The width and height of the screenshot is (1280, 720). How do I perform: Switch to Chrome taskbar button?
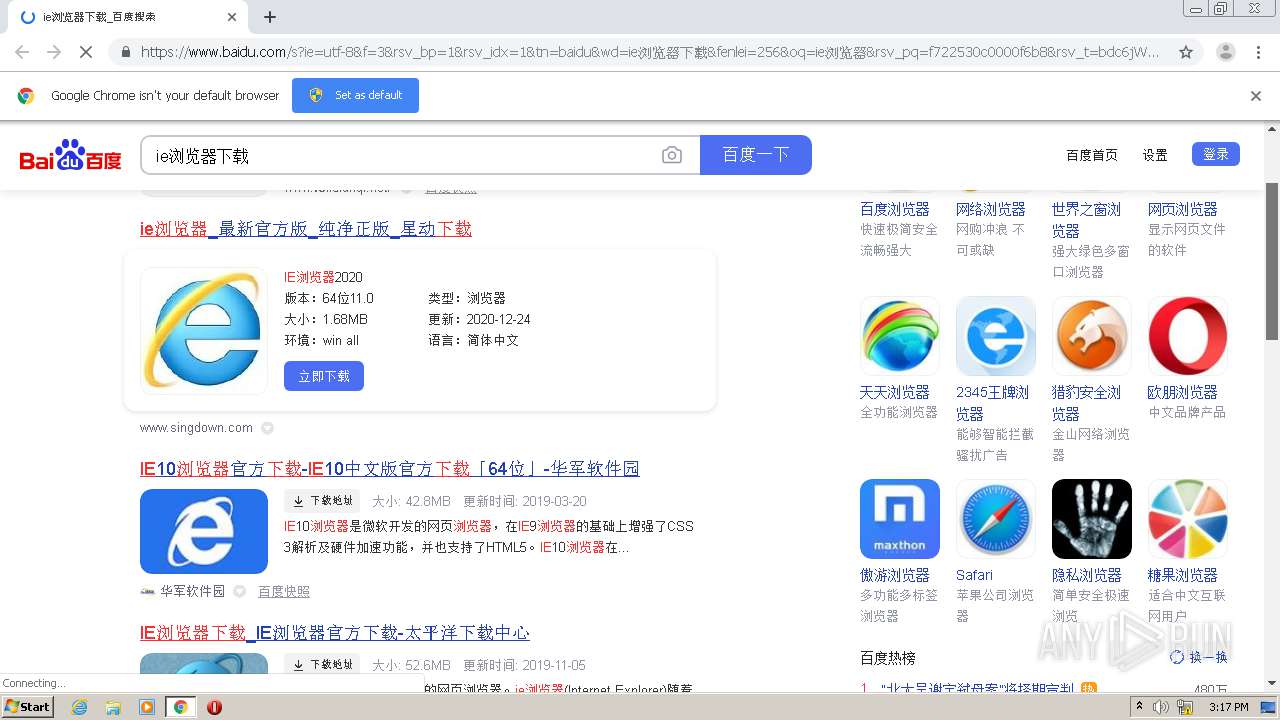181,707
